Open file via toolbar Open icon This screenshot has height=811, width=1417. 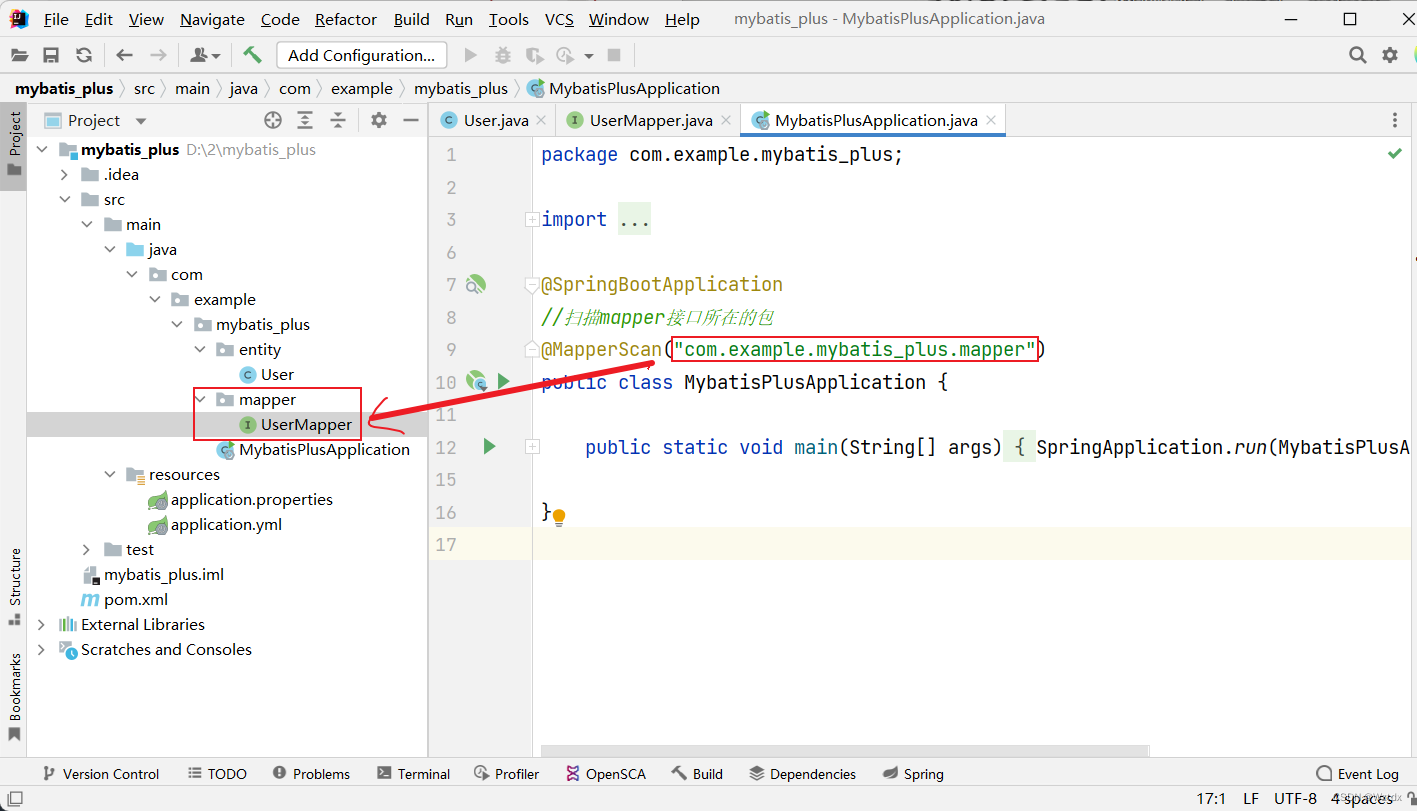[x=19, y=55]
